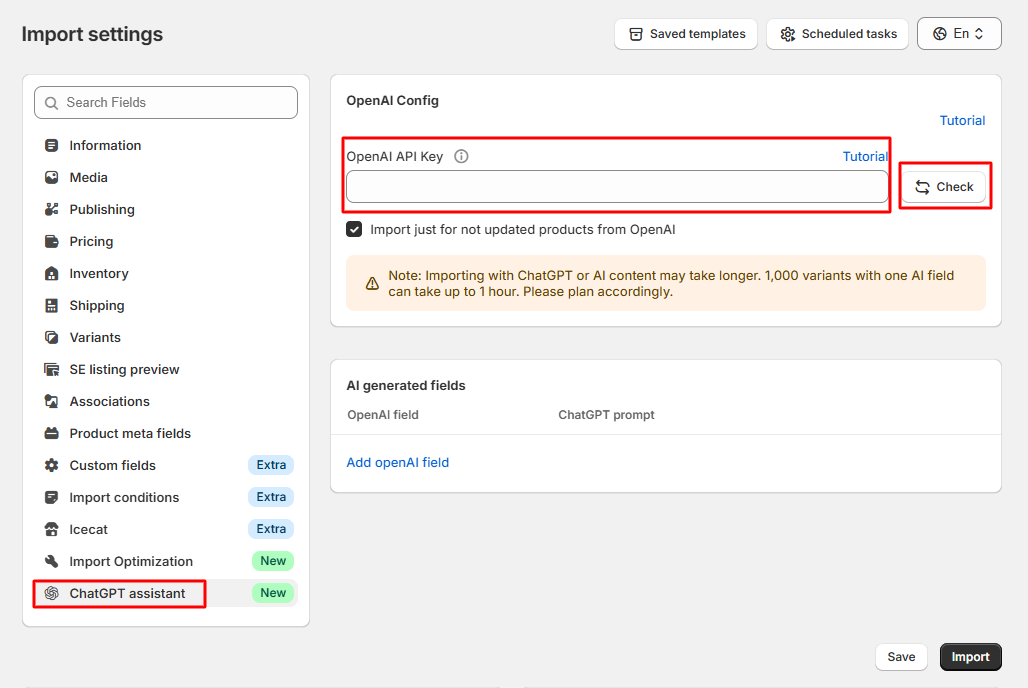Viewport: 1028px width, 688px height.
Task: Click the 'OpenAI field' column header
Action: click(383, 415)
